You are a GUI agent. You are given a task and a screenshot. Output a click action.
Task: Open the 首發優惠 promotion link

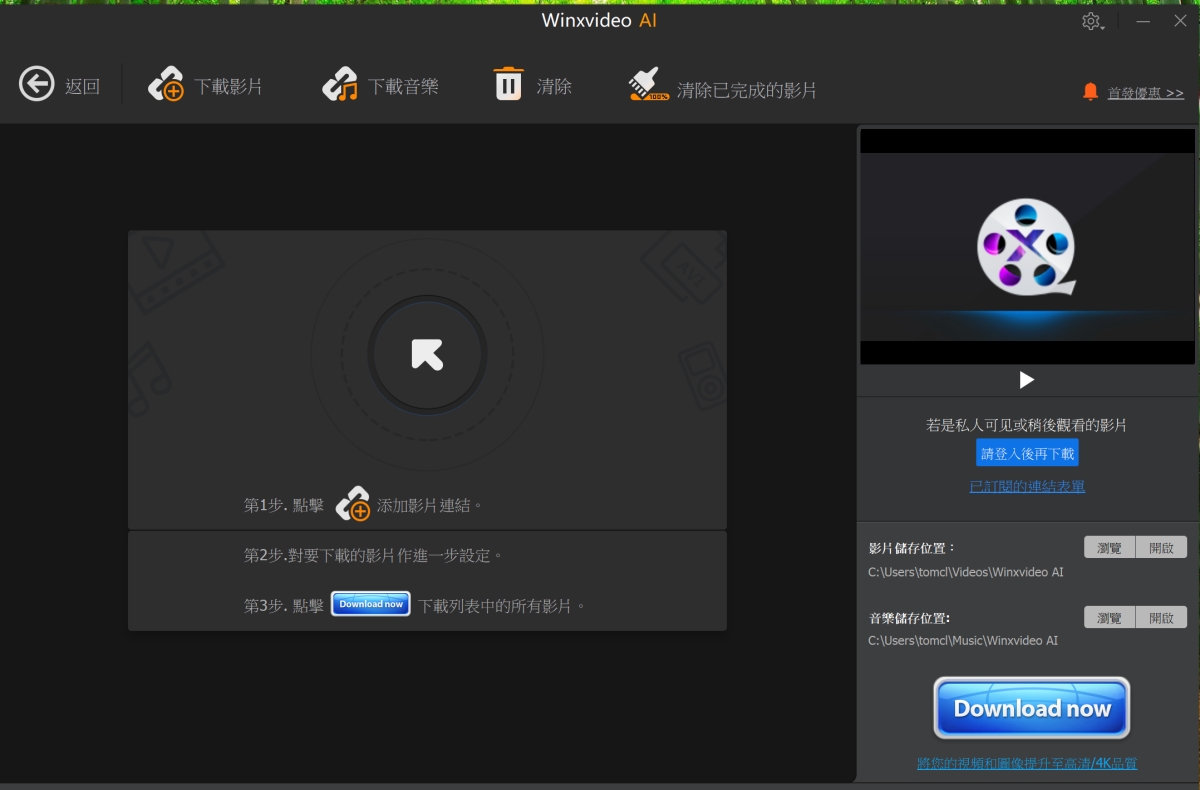[x=1145, y=93]
